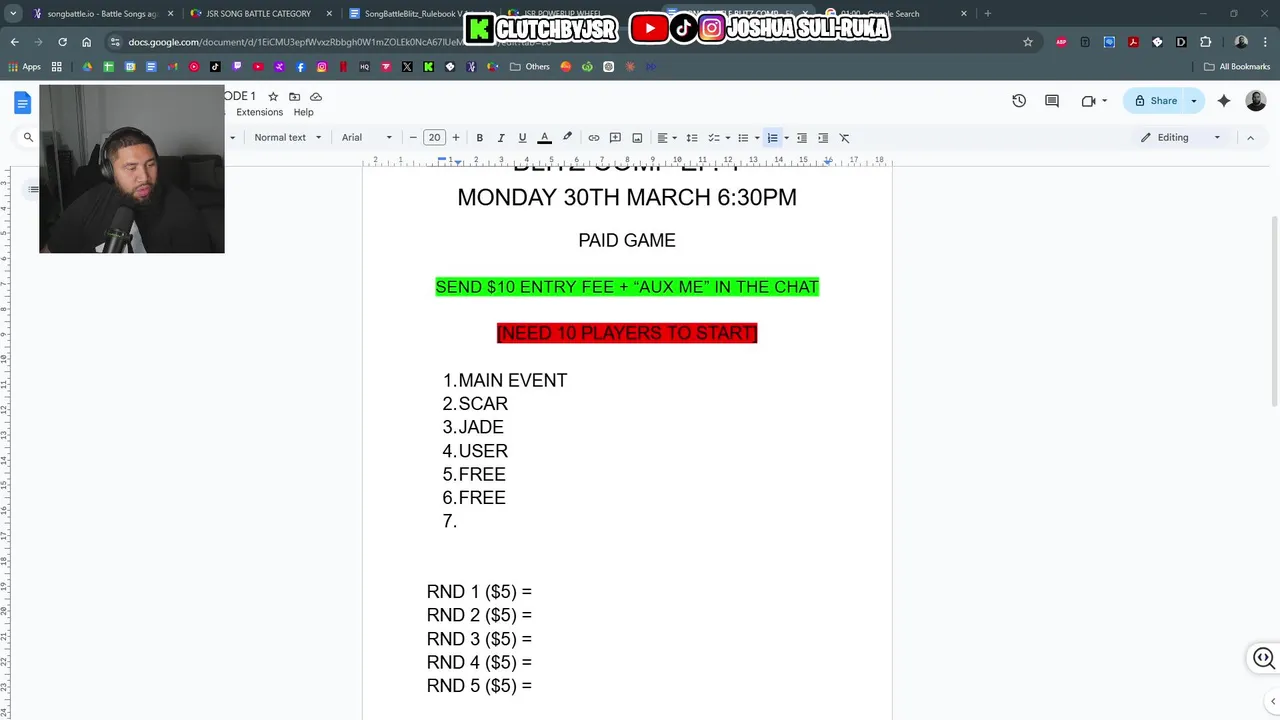Viewport: 1280px width, 720px height.
Task: Open the Share options dropdown arrow
Action: [x=1193, y=101]
